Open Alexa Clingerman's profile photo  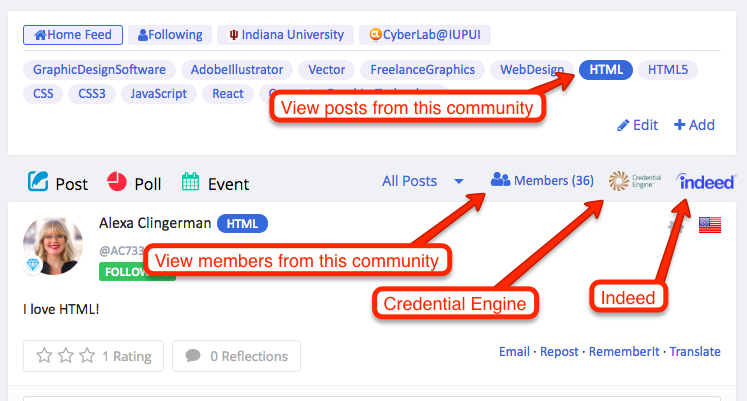pyautogui.click(x=53, y=246)
